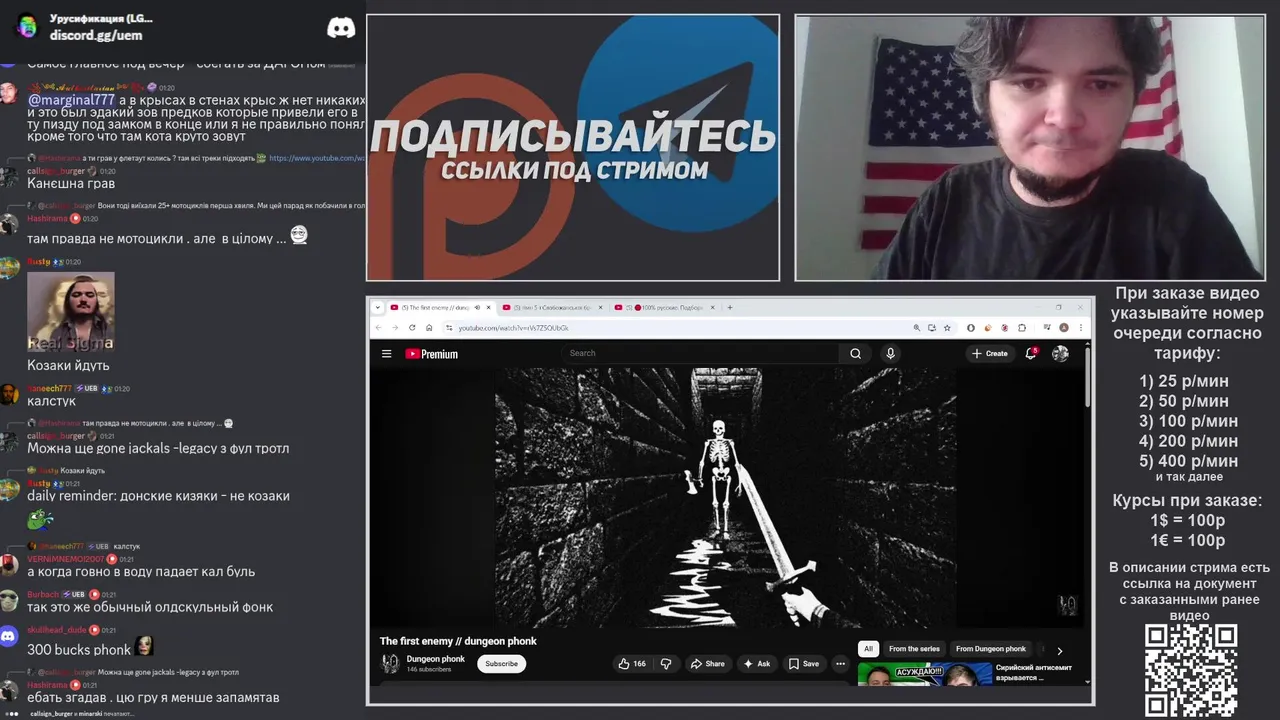Open the YouTube hamburger guide menu
Image resolution: width=1280 pixels, height=720 pixels.
pyautogui.click(x=386, y=353)
